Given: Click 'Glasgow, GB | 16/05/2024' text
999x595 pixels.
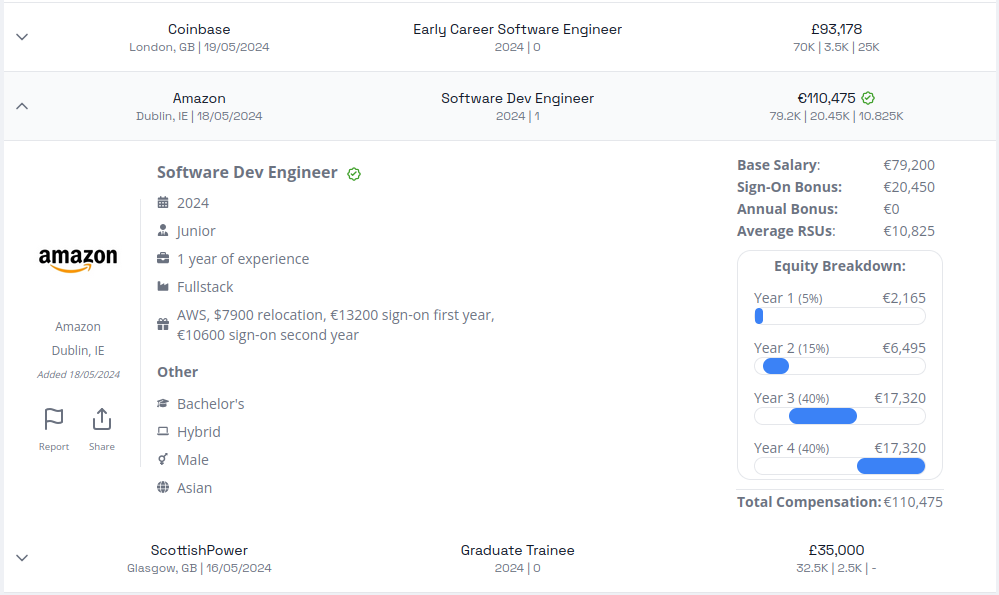Looking at the screenshot, I should tap(199, 568).
